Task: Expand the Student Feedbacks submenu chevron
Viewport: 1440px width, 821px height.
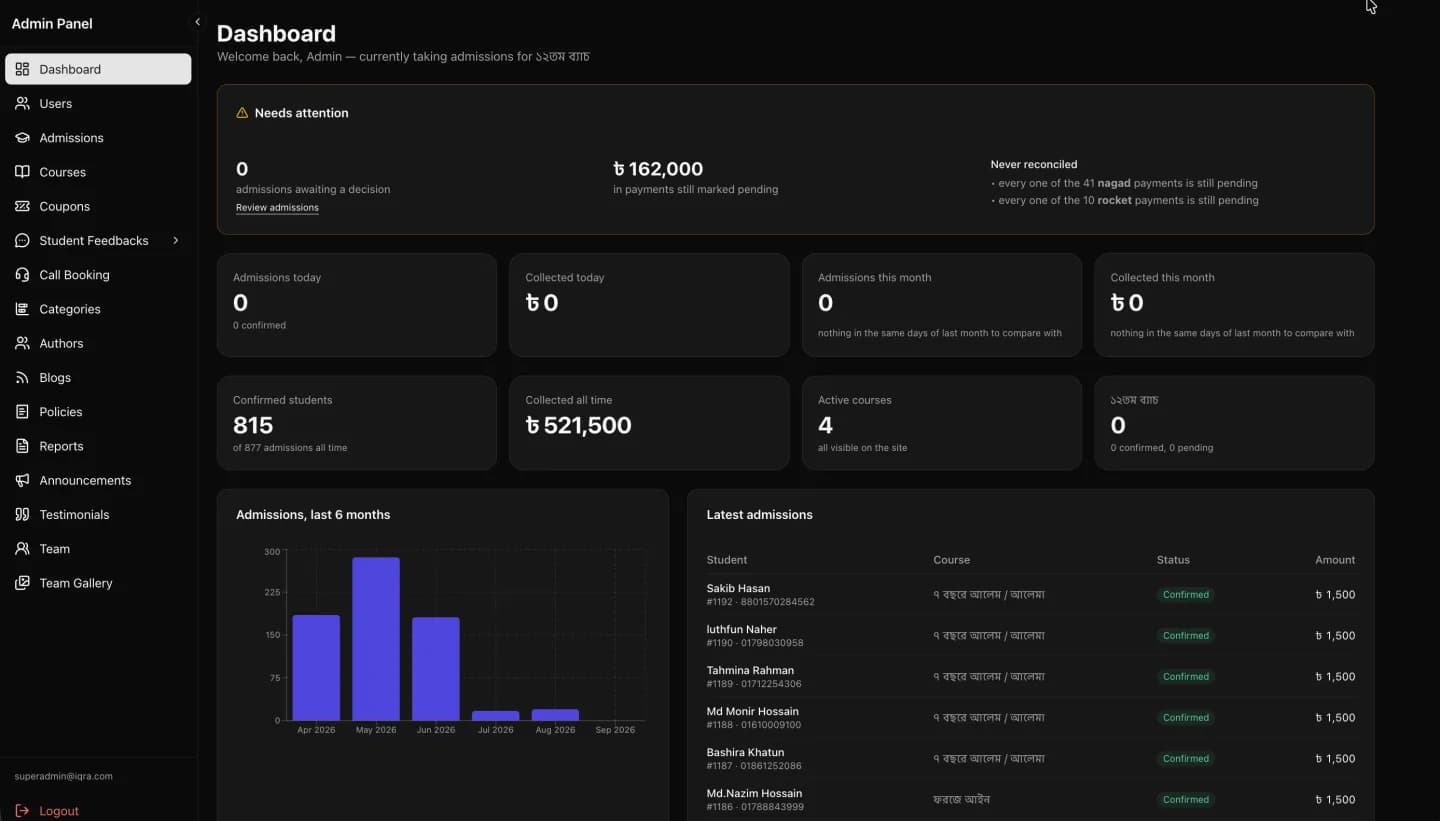Action: coord(176,240)
